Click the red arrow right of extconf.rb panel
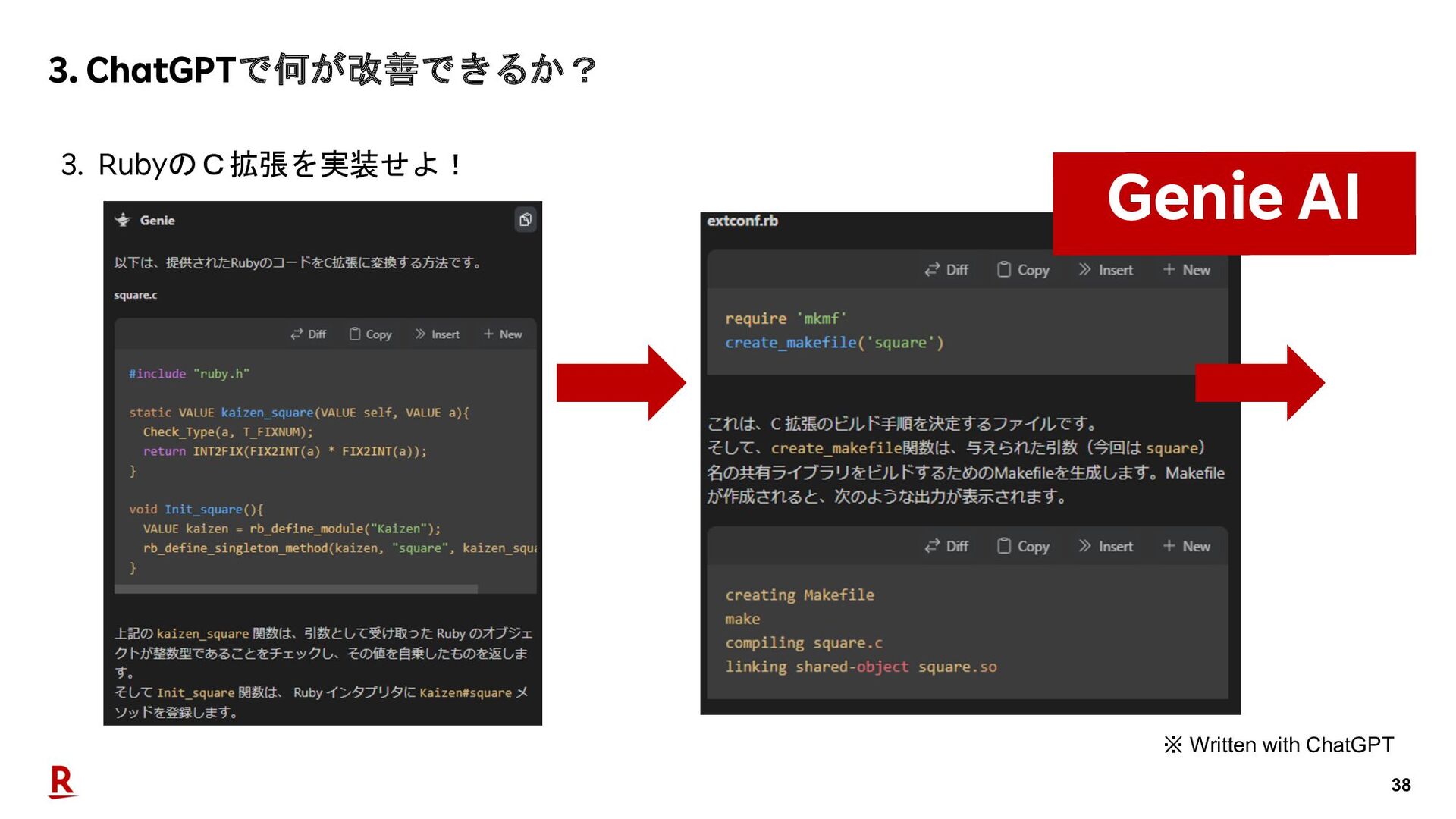1456x819 pixels. 1259,383
